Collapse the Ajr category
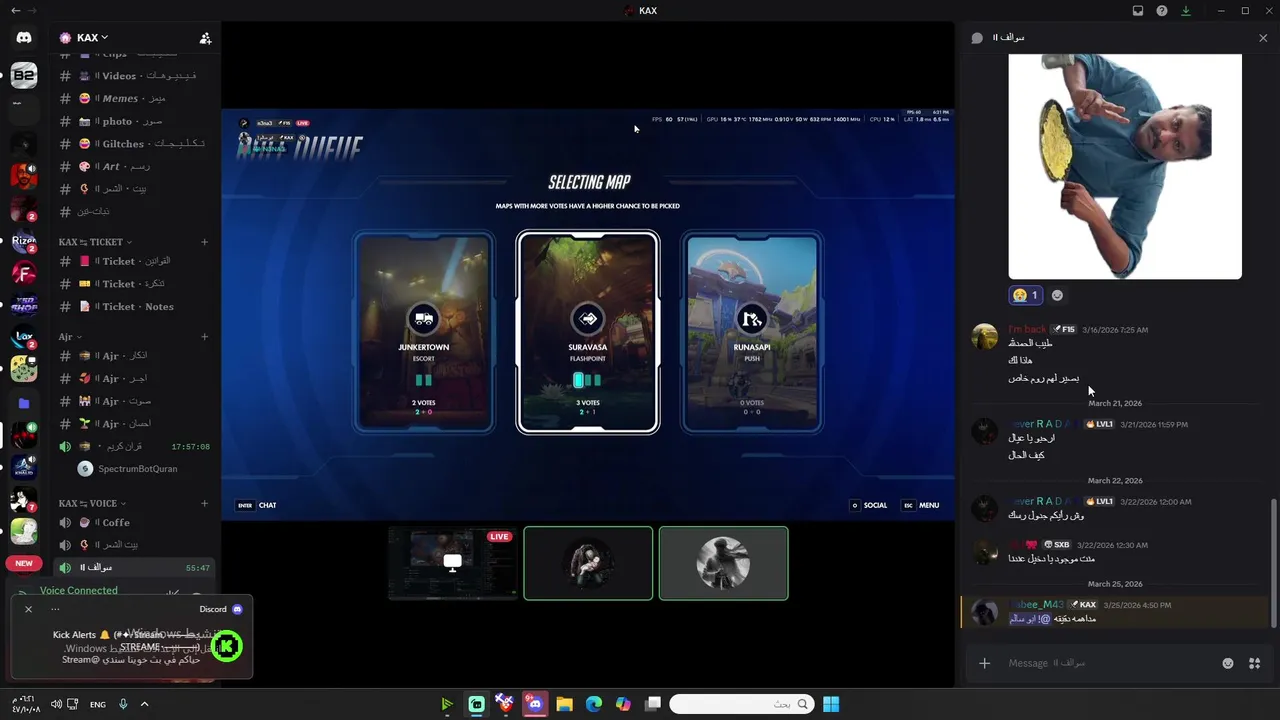This screenshot has height=720, width=1280. coord(70,337)
